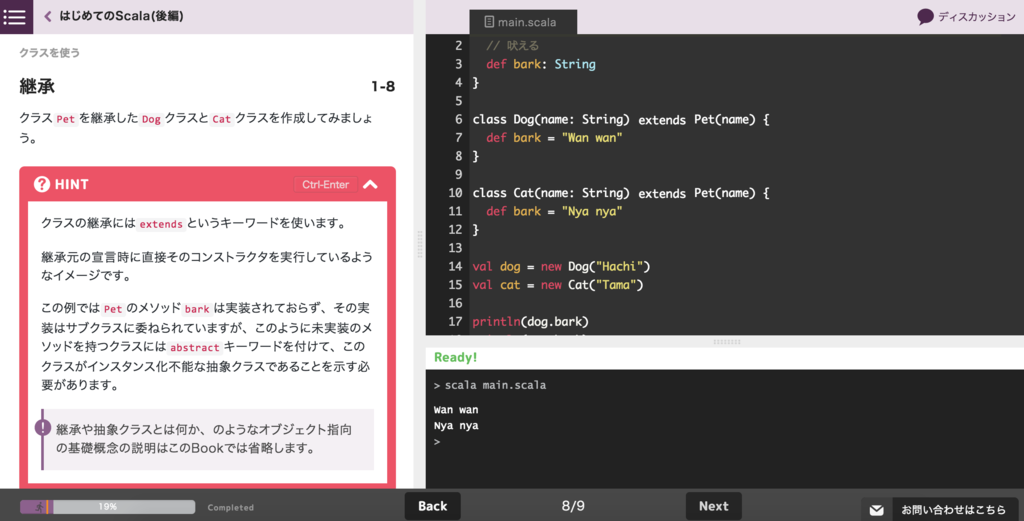Click def bark: String on line 3

click(x=541, y=64)
